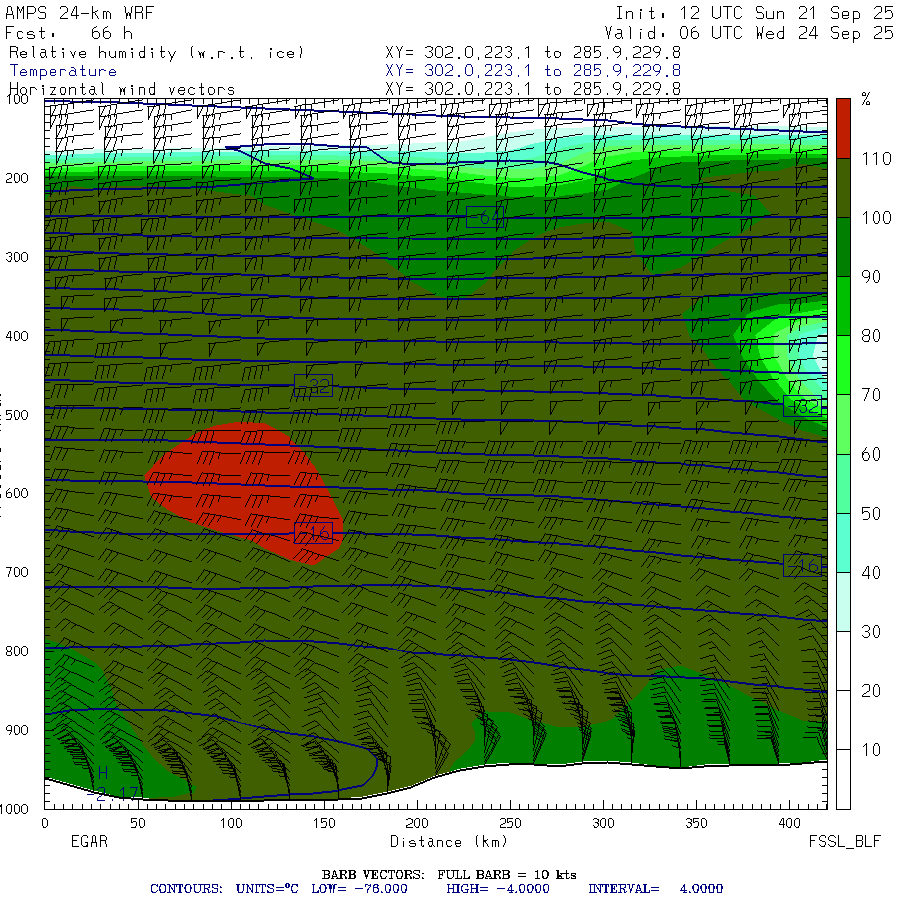Click the blue XY coordinates line beside Temperature
Image resolution: width=900 pixels, height=900 pixels.
(533, 71)
